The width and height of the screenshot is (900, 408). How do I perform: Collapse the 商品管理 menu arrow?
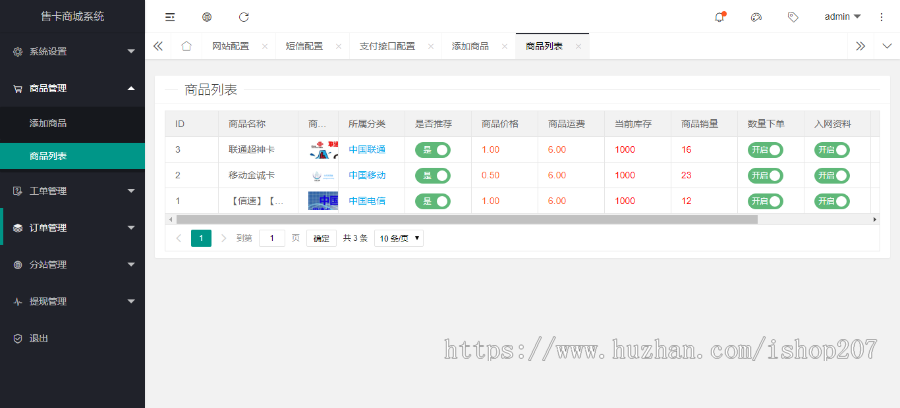131,88
